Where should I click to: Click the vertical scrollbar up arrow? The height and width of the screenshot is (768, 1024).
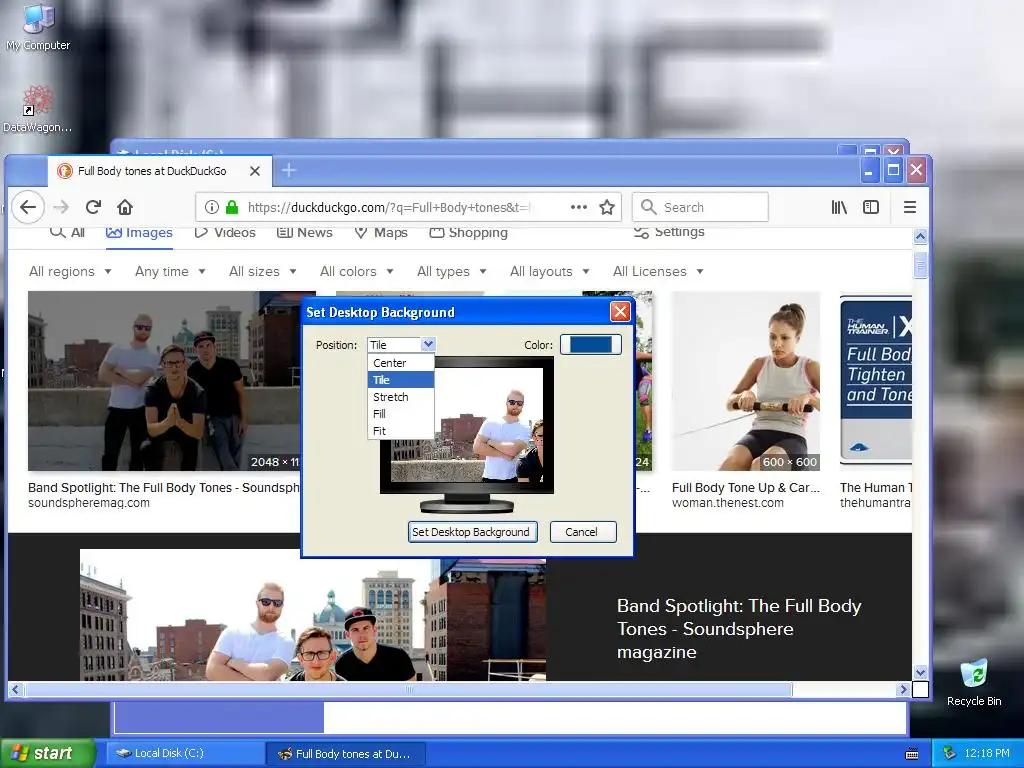920,236
